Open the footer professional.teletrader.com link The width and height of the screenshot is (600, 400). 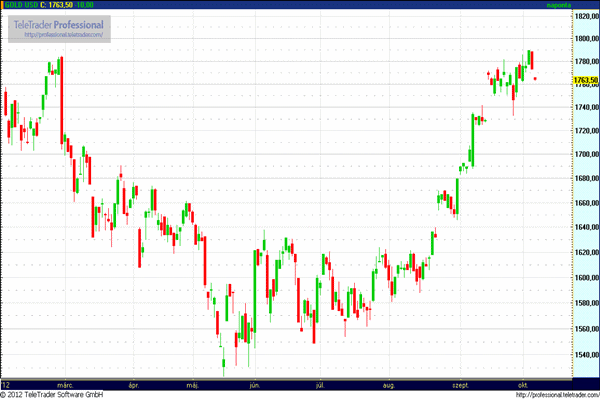click(x=549, y=395)
